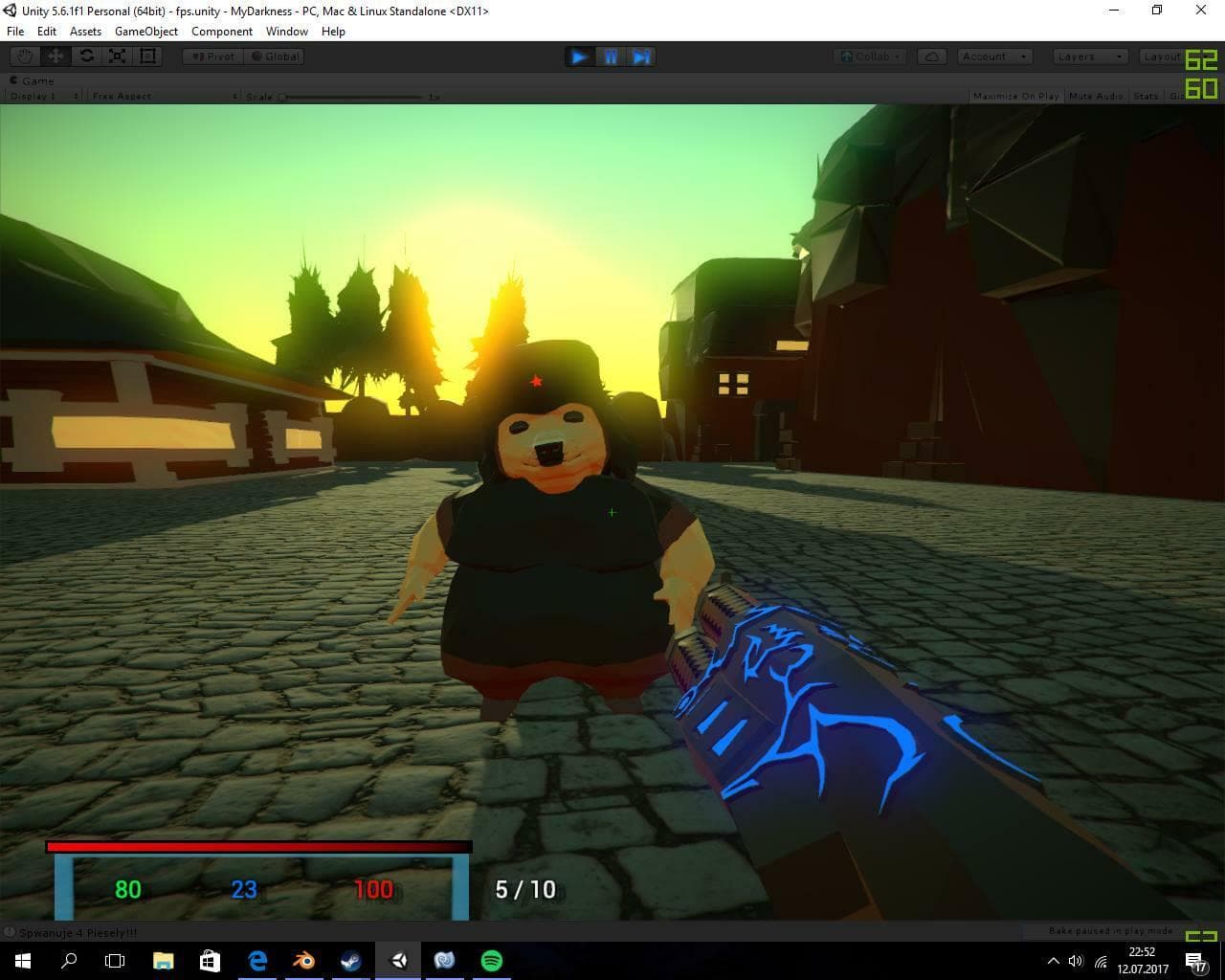This screenshot has height=980, width=1225.
Task: Click the 5 / 10 ammo counter
Action: coord(525,889)
